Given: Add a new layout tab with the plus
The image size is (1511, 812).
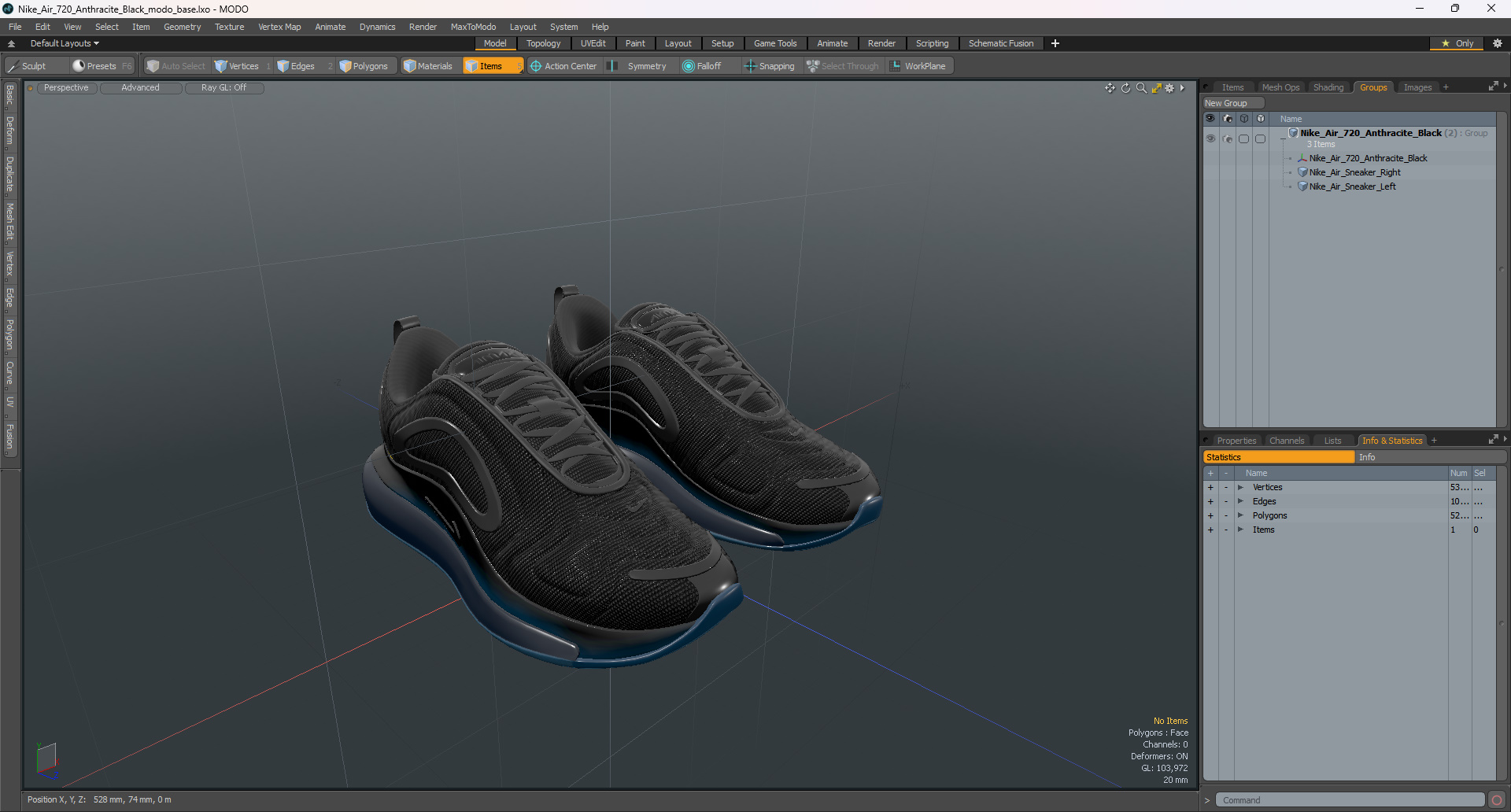Looking at the screenshot, I should tap(1055, 43).
